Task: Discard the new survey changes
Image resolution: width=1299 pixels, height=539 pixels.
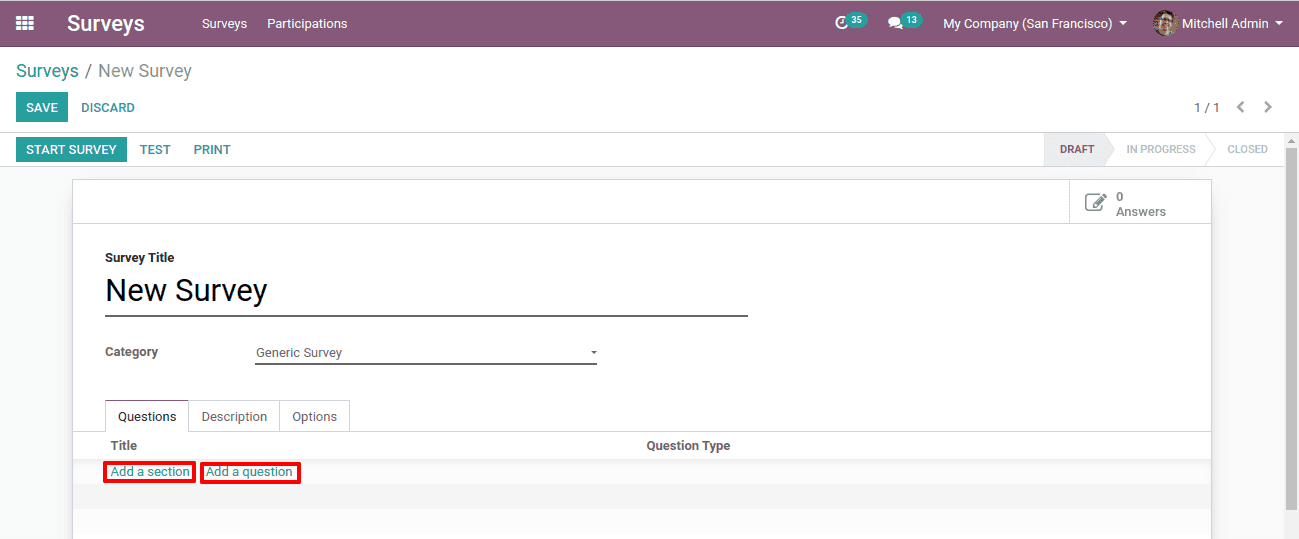Action: click(x=108, y=107)
